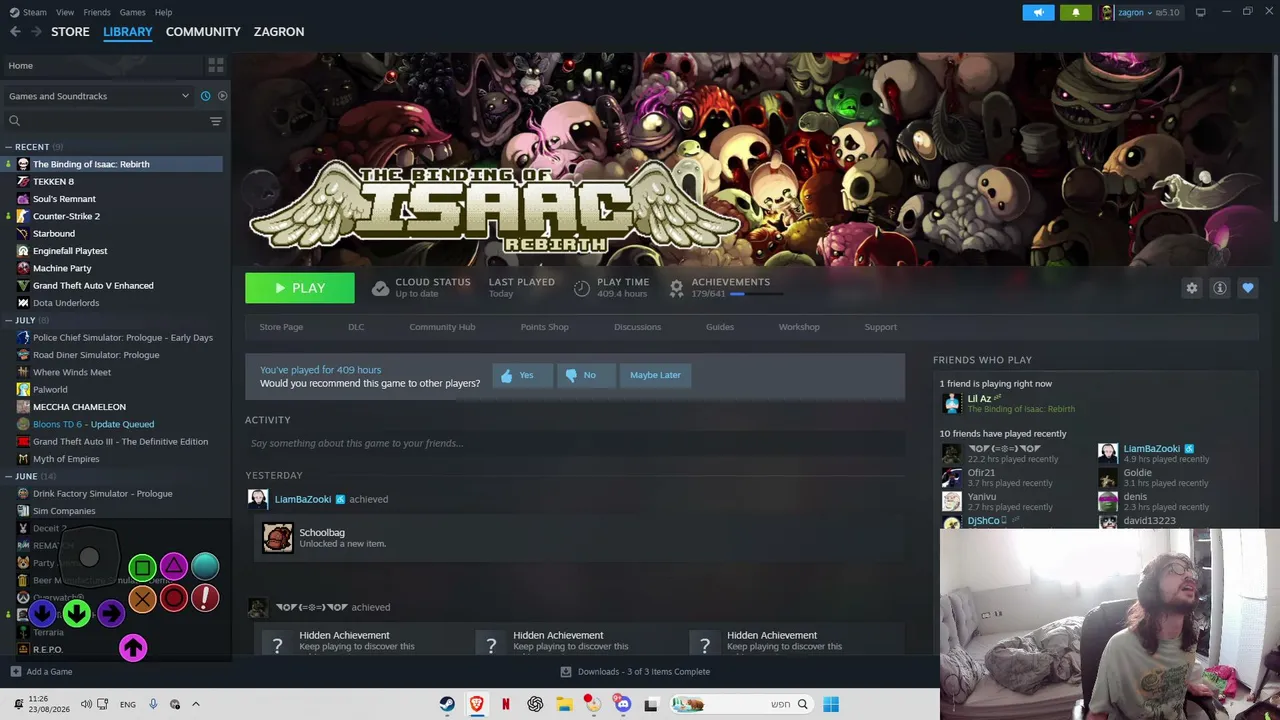Show game info with the info icon
The height and width of the screenshot is (720, 1280).
coord(1219,288)
